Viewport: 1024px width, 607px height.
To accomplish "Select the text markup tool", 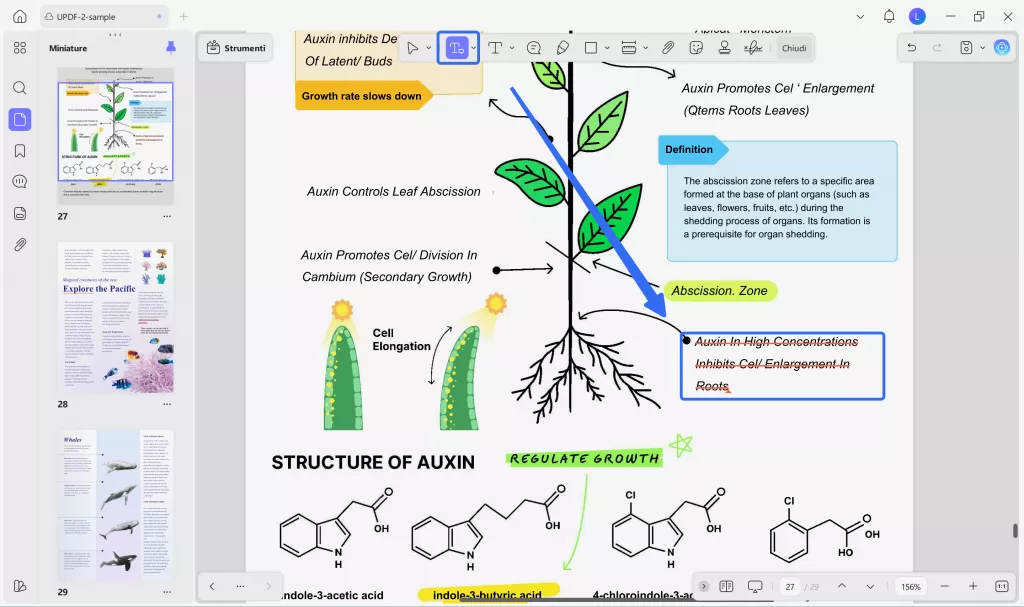I will (456, 48).
